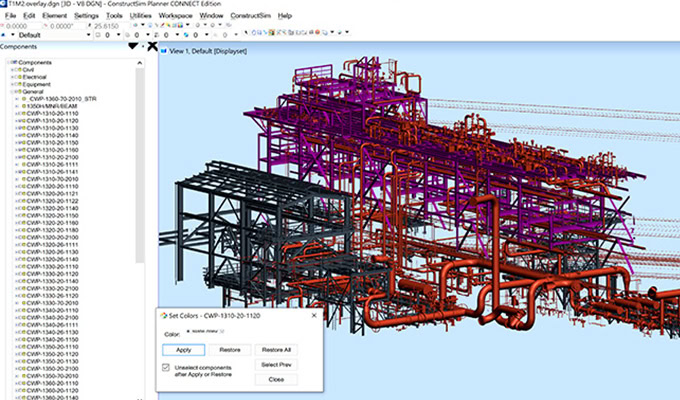Expand the Electrical tree node
Image resolution: width=680 pixels, height=400 pixels.
[x=11, y=77]
